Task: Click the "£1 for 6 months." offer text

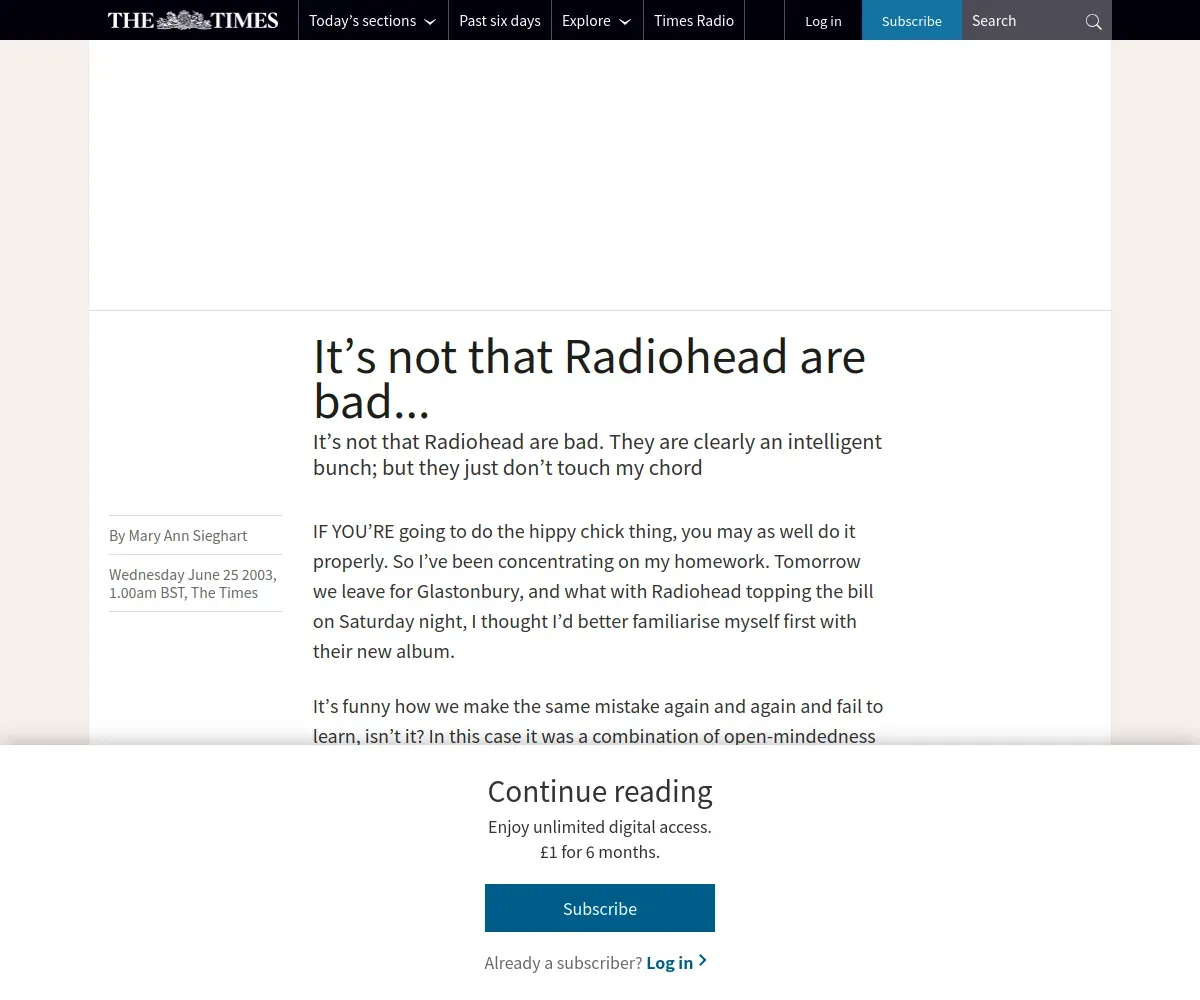Action: 600,852
